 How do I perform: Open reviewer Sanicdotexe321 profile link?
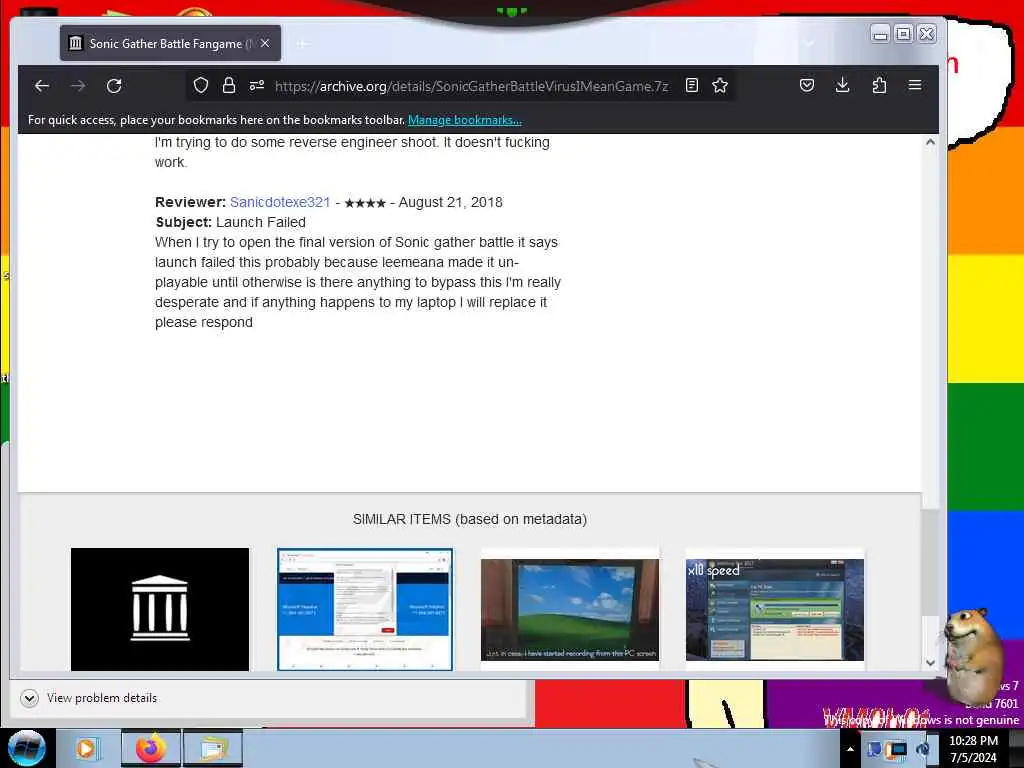pyautogui.click(x=280, y=202)
